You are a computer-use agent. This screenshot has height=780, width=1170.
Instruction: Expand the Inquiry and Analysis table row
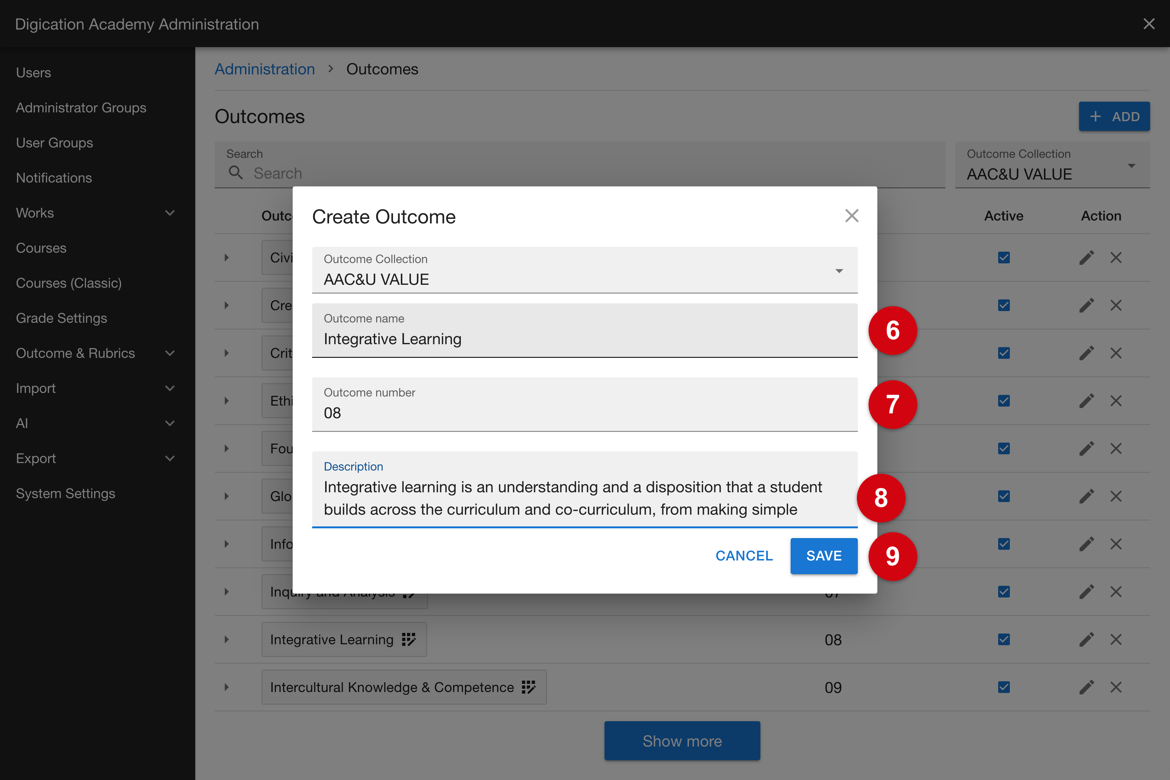click(x=226, y=592)
